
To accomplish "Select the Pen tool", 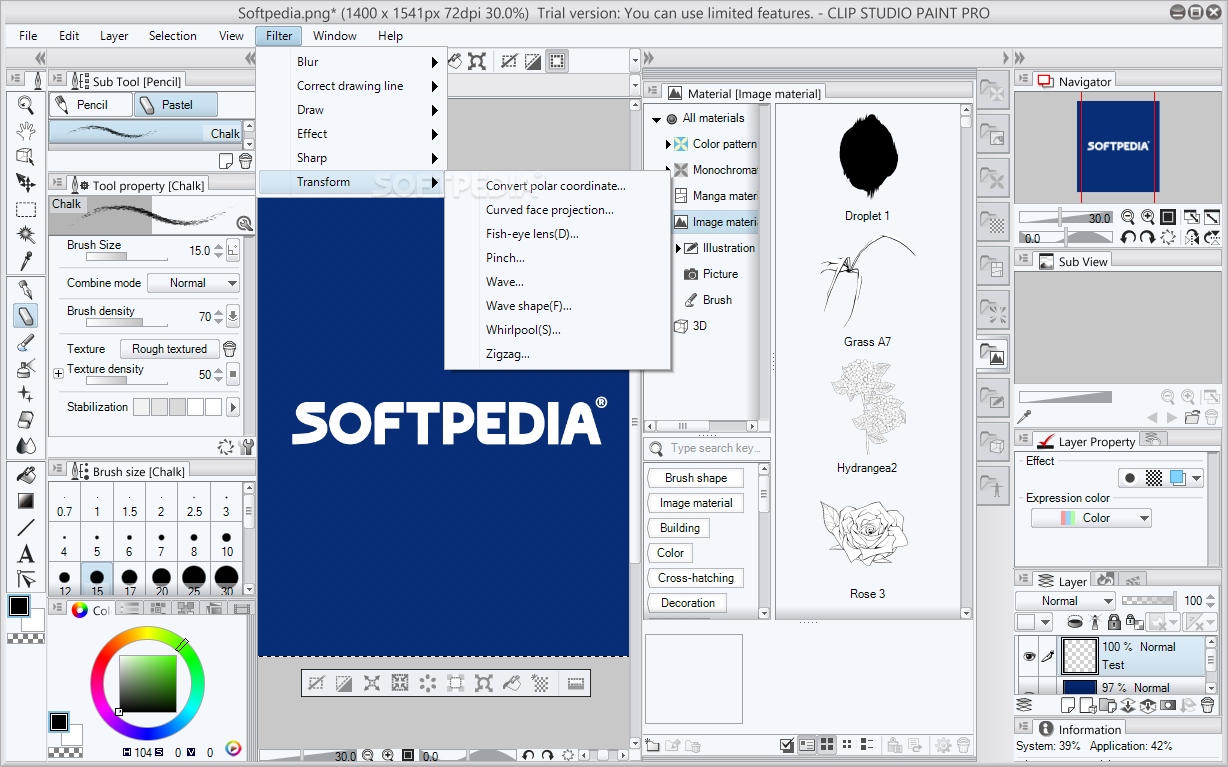I will (26, 290).
